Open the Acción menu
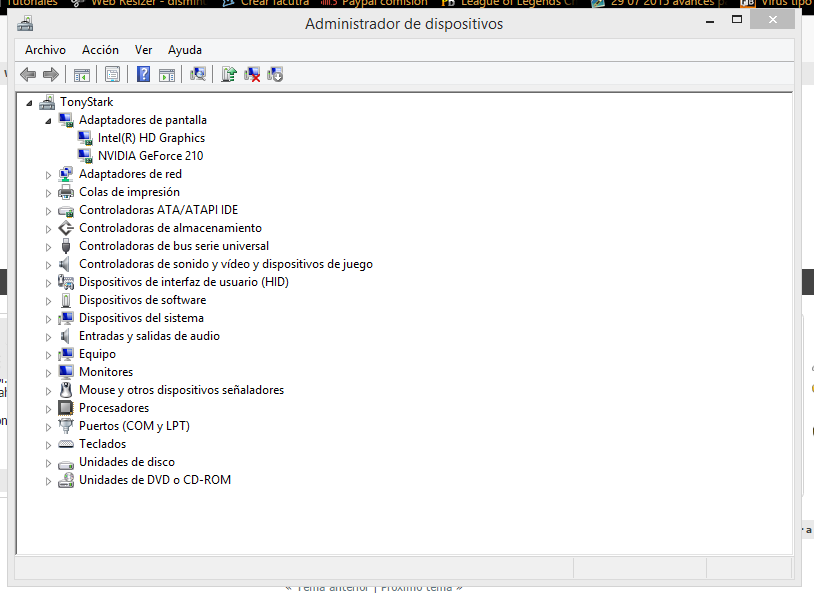This screenshot has width=814, height=600. [x=100, y=50]
